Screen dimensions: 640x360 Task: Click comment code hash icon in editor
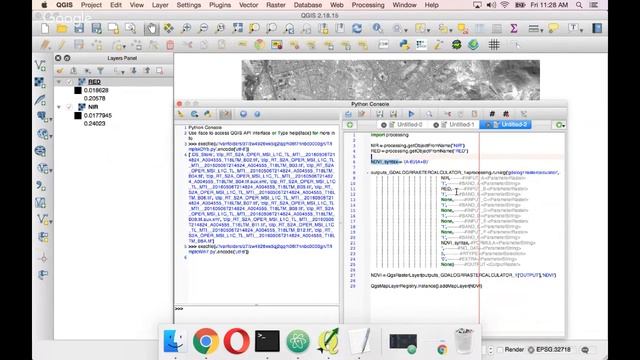pos(492,114)
